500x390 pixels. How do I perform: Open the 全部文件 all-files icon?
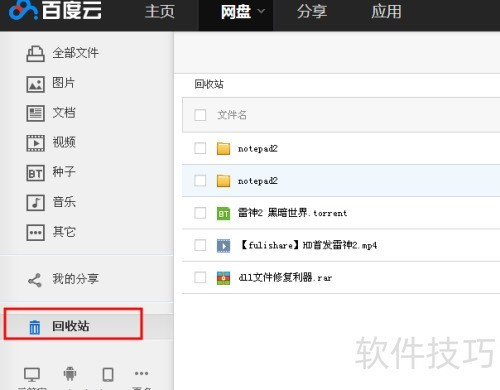pyautogui.click(x=35, y=54)
